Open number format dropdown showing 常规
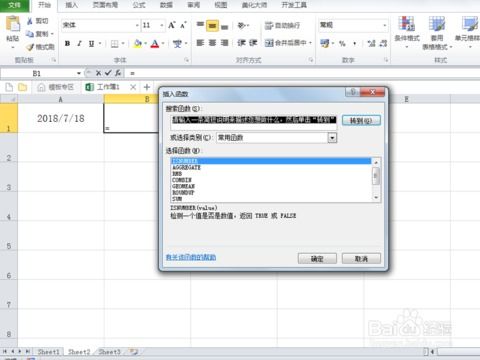 pyautogui.click(x=385, y=25)
